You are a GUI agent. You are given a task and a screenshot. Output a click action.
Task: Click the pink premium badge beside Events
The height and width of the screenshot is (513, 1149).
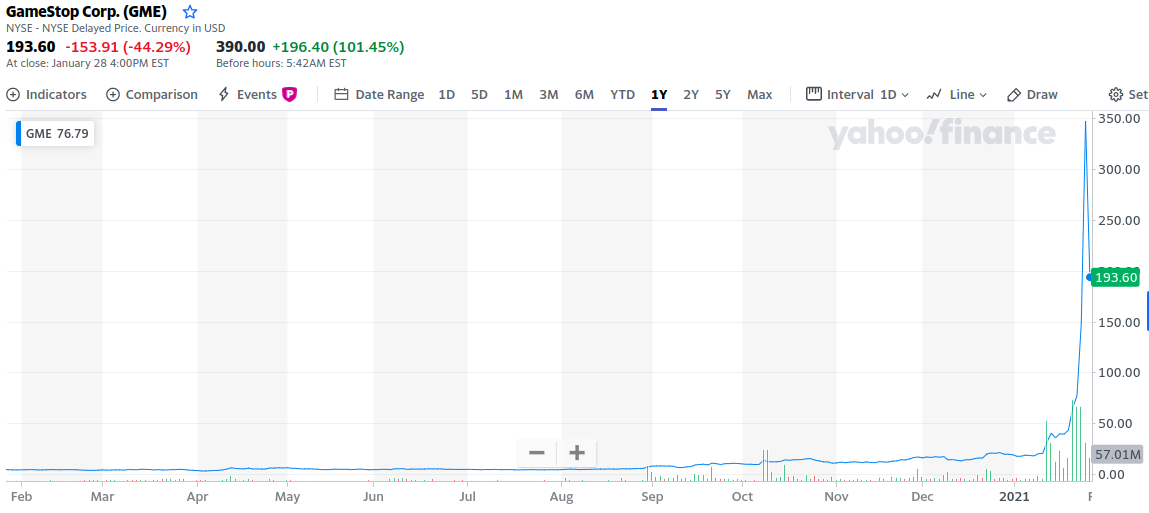290,95
